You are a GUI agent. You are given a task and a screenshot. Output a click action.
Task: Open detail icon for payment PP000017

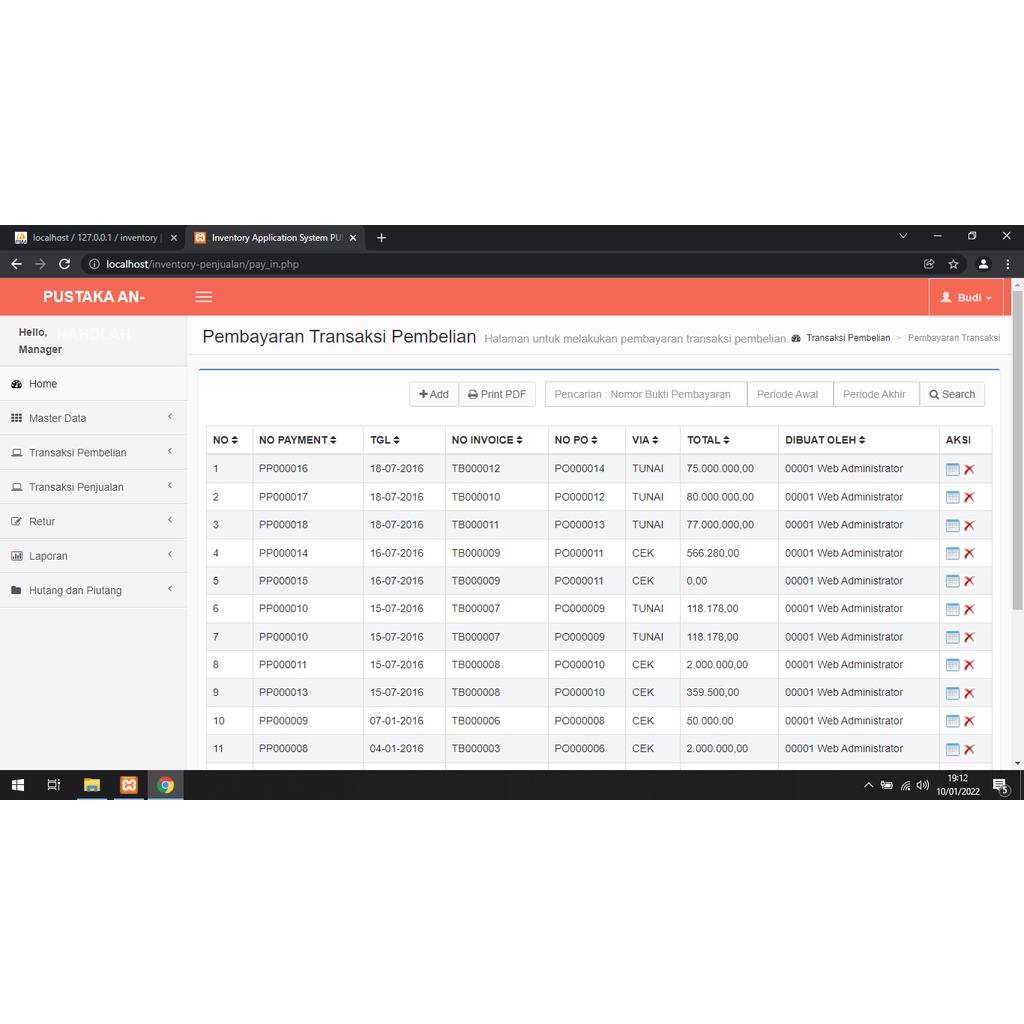[952, 497]
